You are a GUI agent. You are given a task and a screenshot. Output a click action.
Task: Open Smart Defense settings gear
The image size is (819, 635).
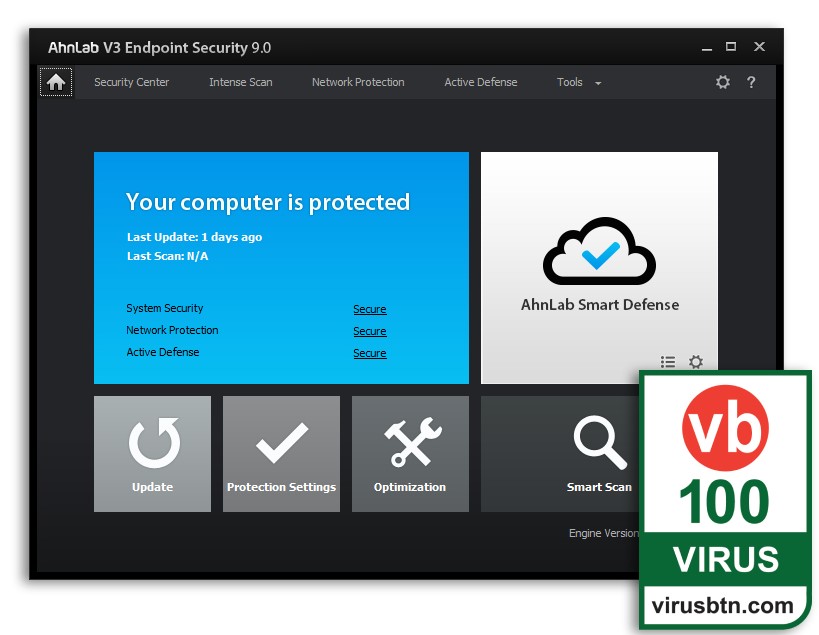click(696, 361)
